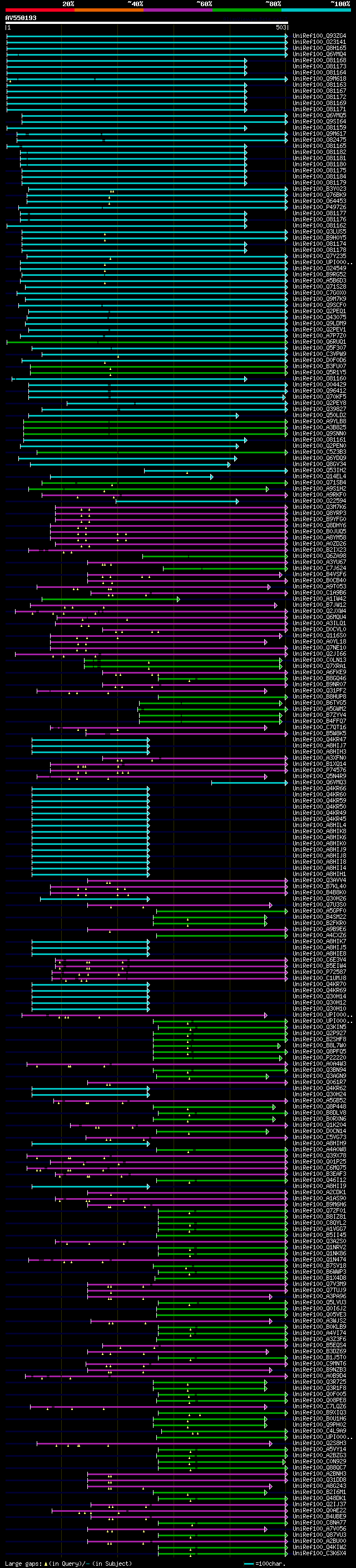Click the purple ~60% identity legend segment
Viewport: 356px width, 1568px height.
177,11
